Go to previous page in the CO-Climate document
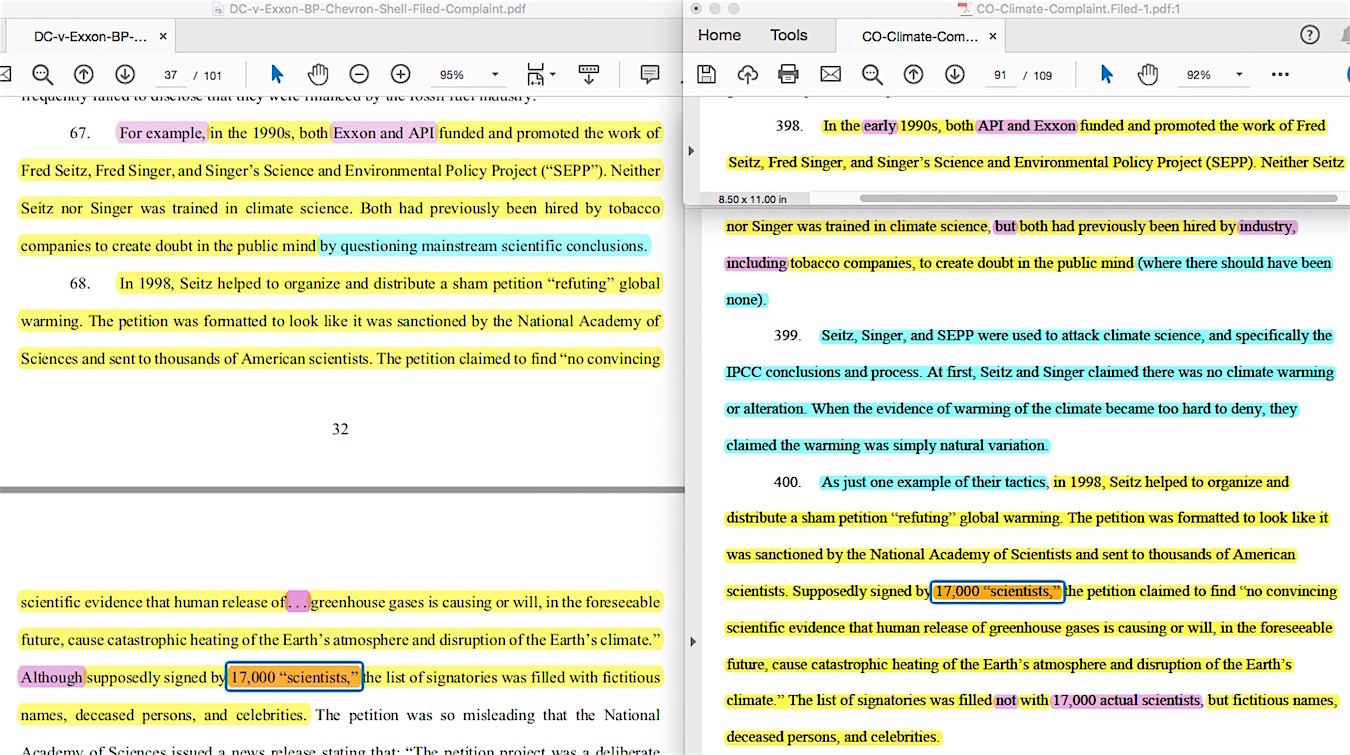 pyautogui.click(x=913, y=75)
